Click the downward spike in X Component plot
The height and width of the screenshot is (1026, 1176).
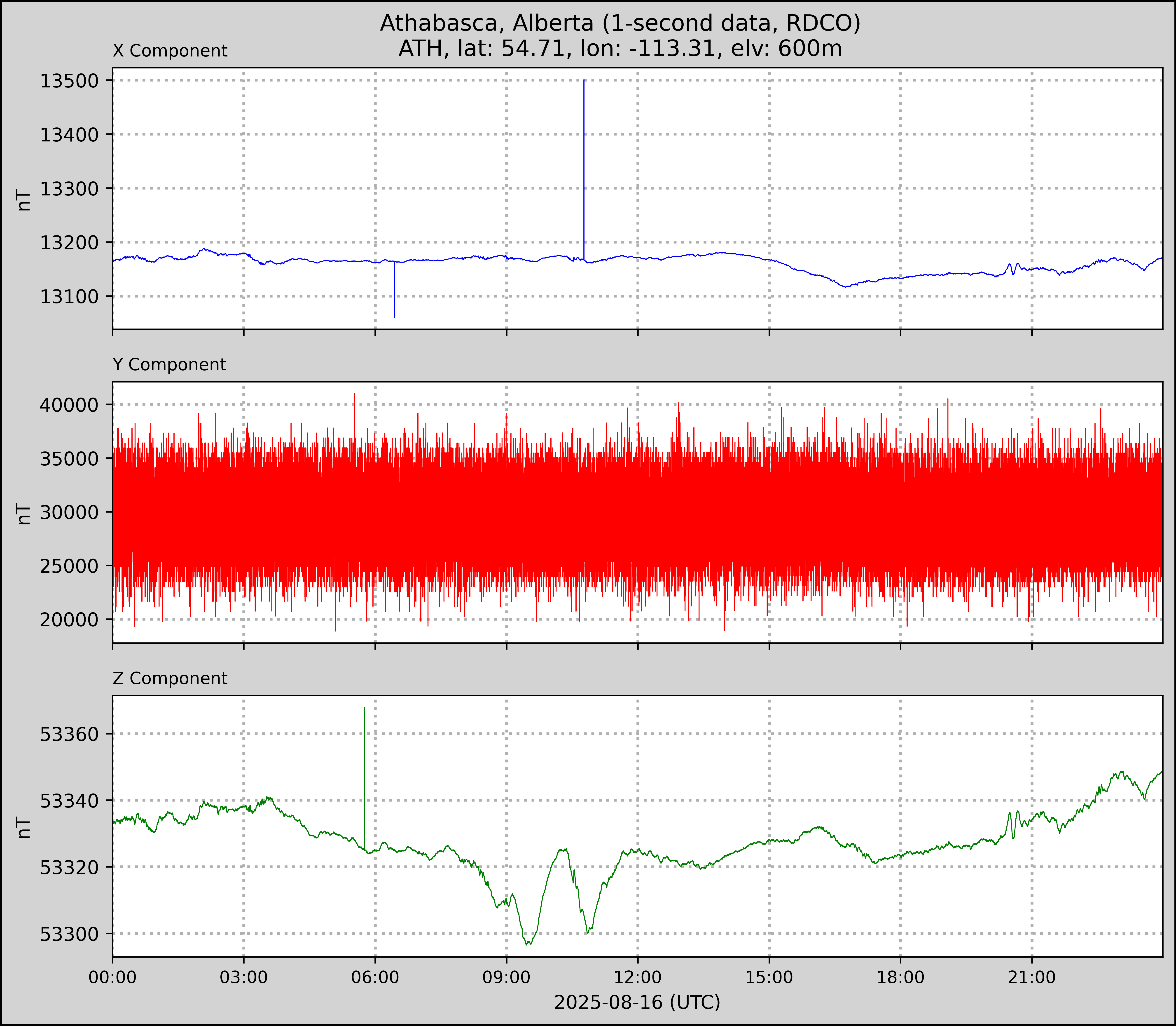394,292
